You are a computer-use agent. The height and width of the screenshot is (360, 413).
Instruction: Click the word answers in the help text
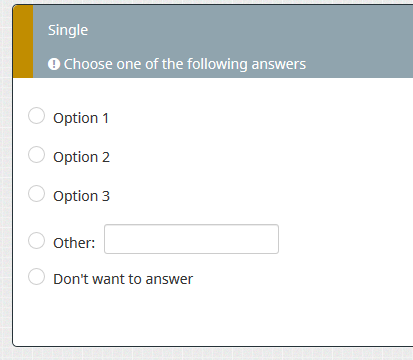279,64
